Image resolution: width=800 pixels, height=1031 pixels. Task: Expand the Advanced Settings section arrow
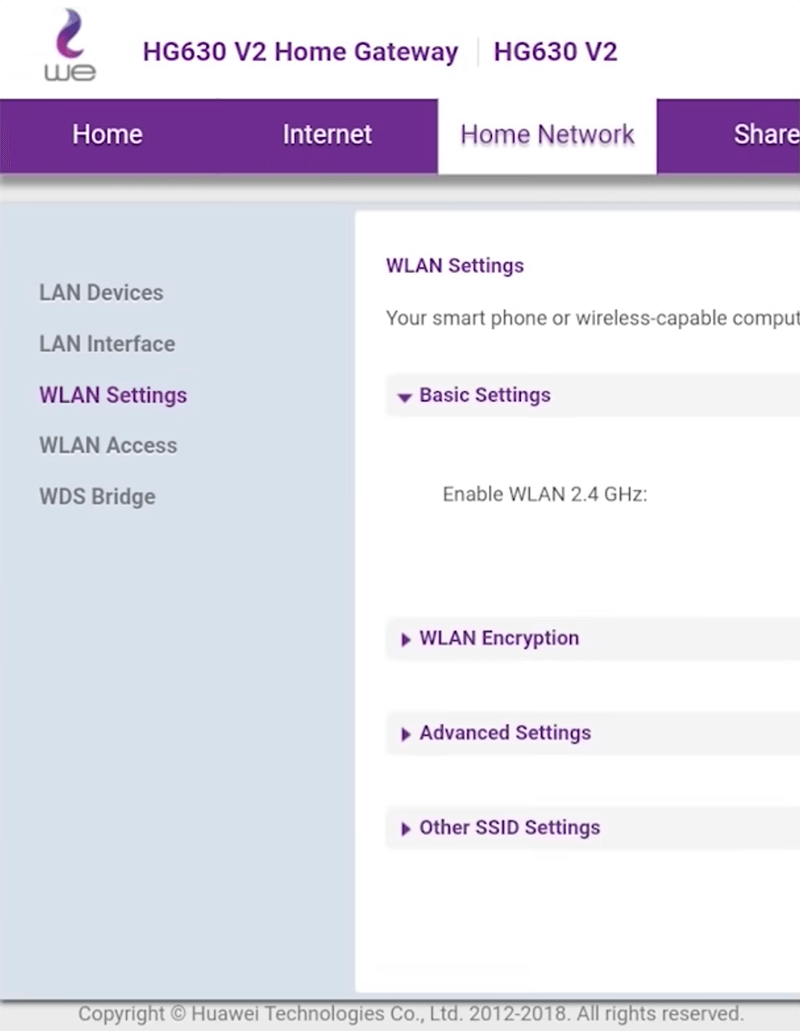(405, 735)
